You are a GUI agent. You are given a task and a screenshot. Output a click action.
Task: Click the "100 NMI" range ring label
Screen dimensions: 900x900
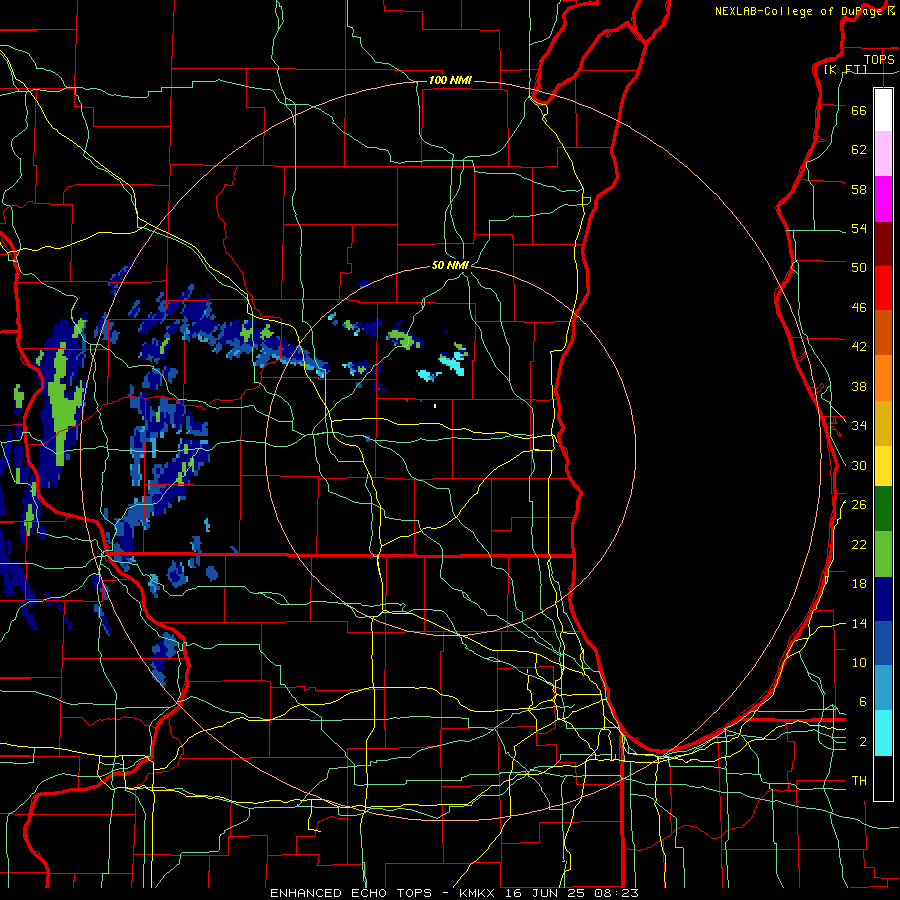450,80
